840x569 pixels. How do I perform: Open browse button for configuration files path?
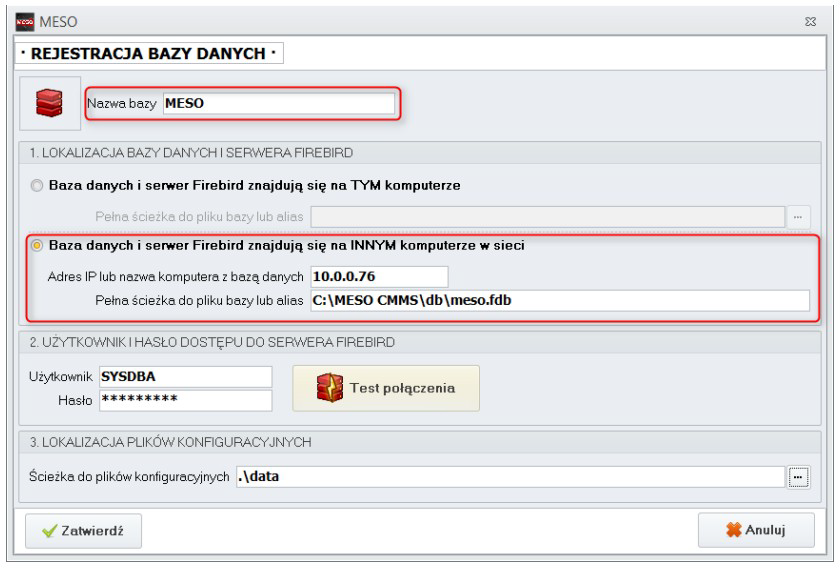(x=797, y=477)
